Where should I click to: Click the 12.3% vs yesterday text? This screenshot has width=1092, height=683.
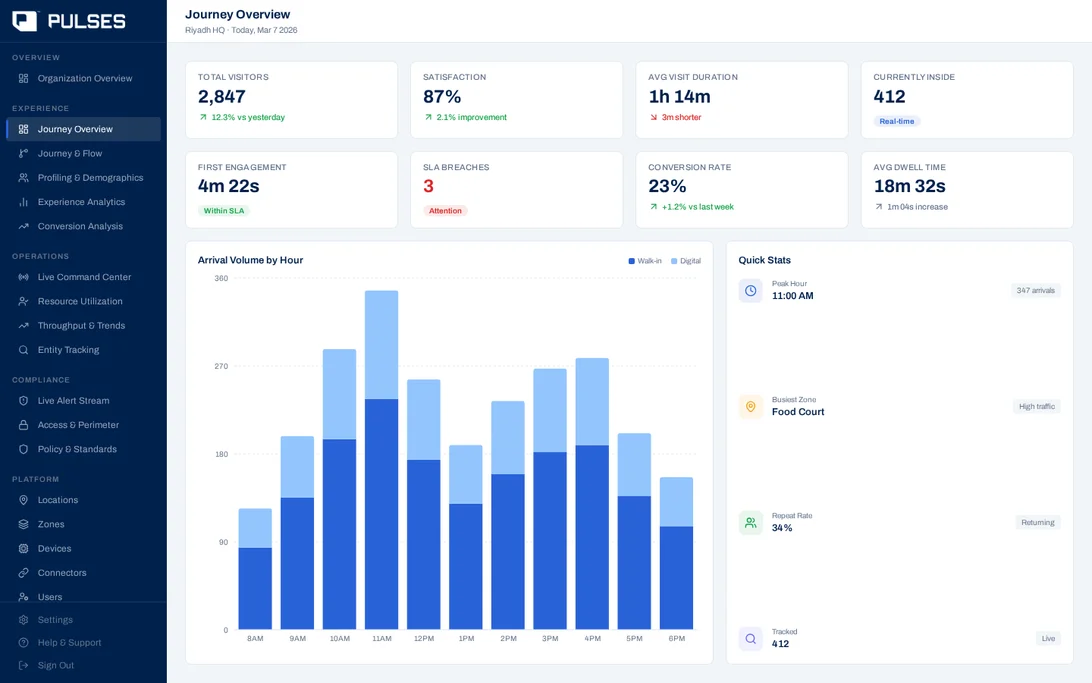[x=248, y=118]
